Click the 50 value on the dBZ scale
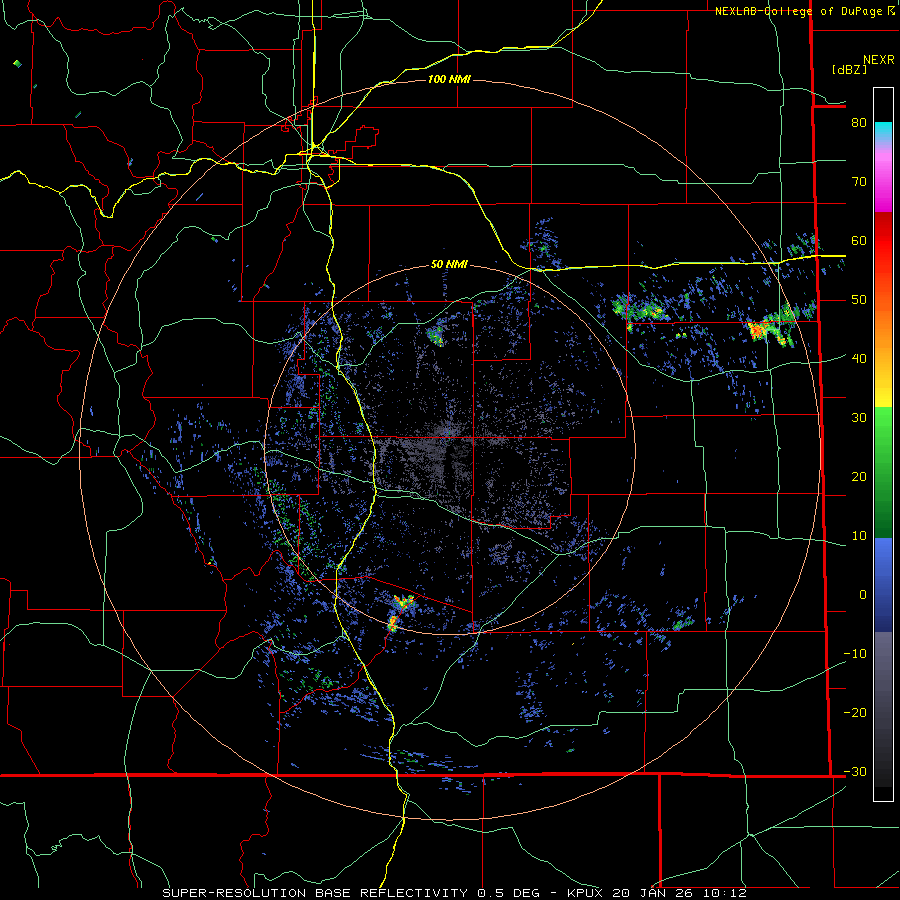The width and height of the screenshot is (900, 900). [x=859, y=300]
